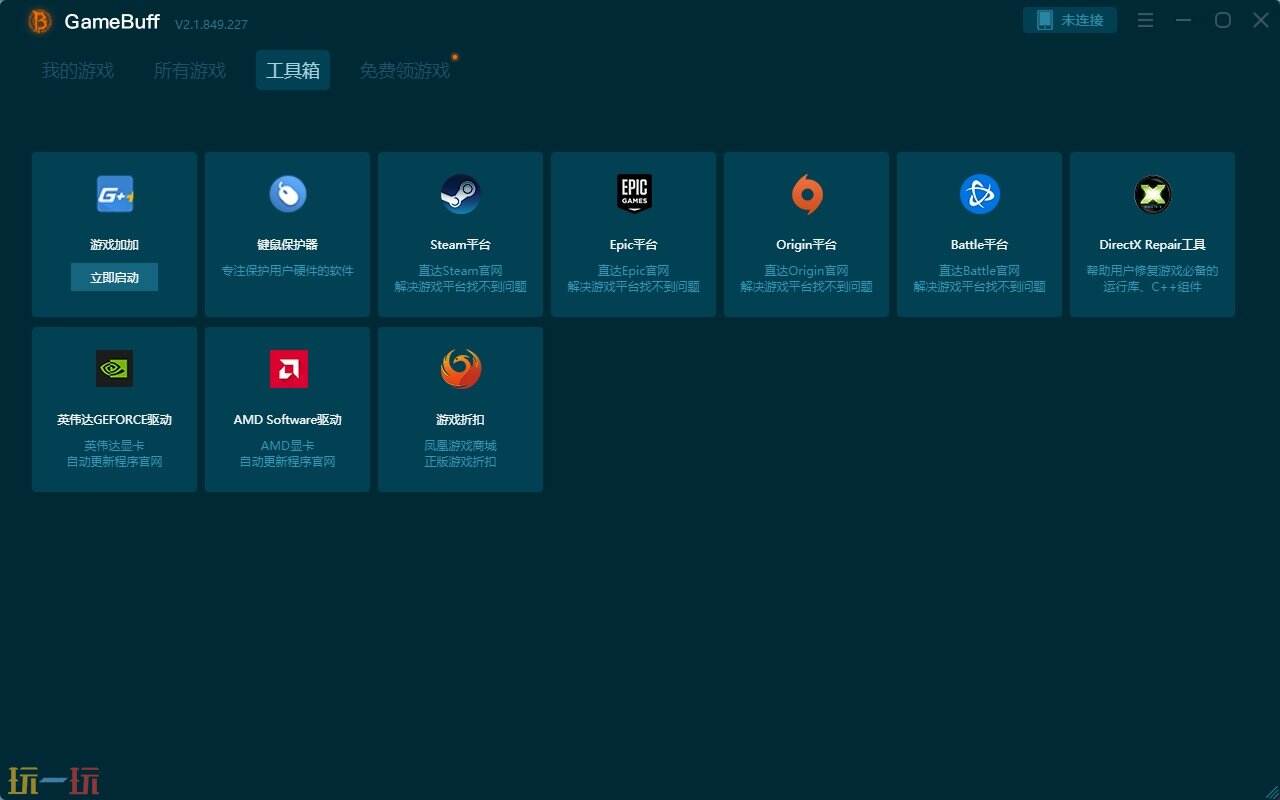1280x800 pixels.
Task: Open the hamburger menu icon in title bar
Action: click(x=1146, y=20)
